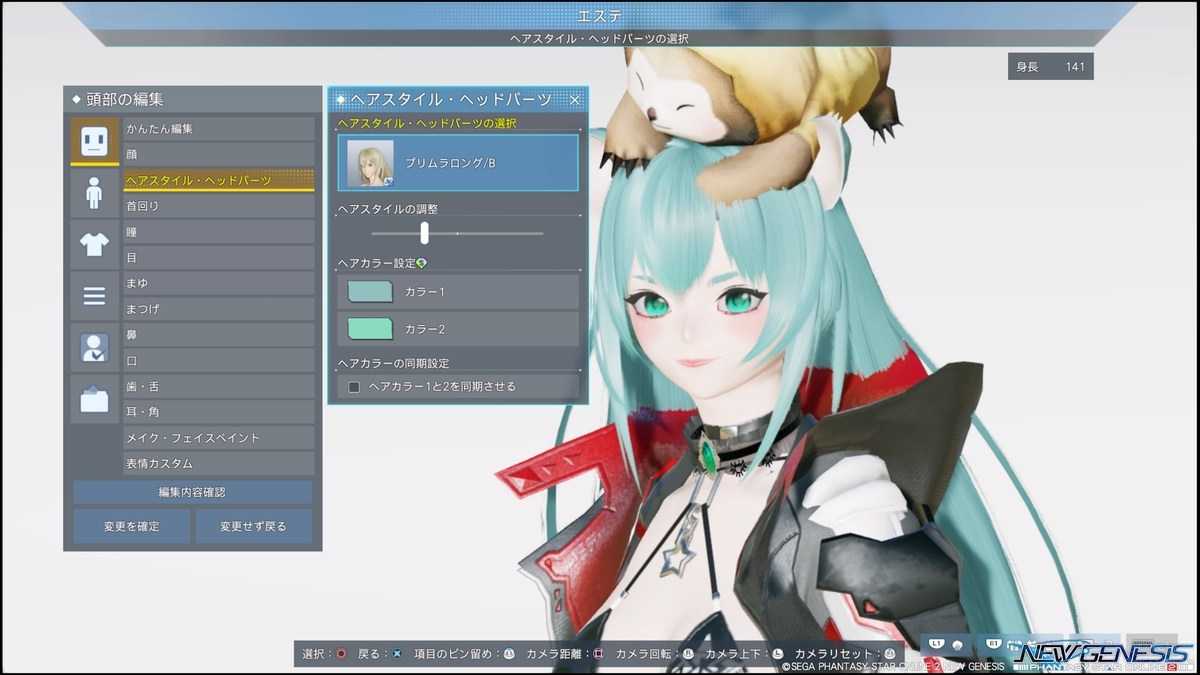This screenshot has height=675, width=1200.
Task: Open the 顔 menu item
Action: [x=219, y=155]
